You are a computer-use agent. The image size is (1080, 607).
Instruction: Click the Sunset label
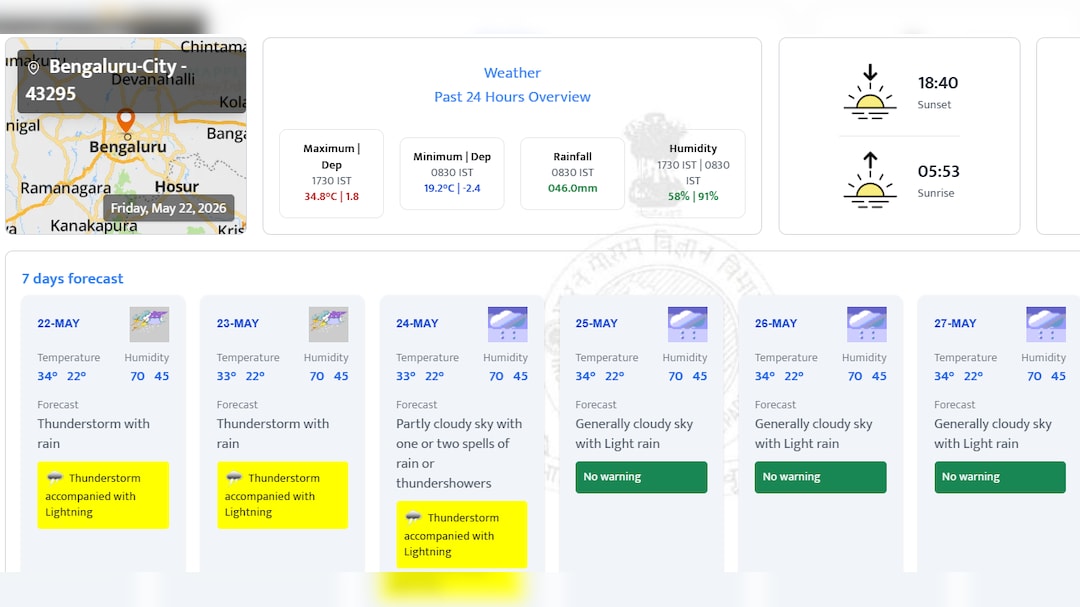pos(934,105)
